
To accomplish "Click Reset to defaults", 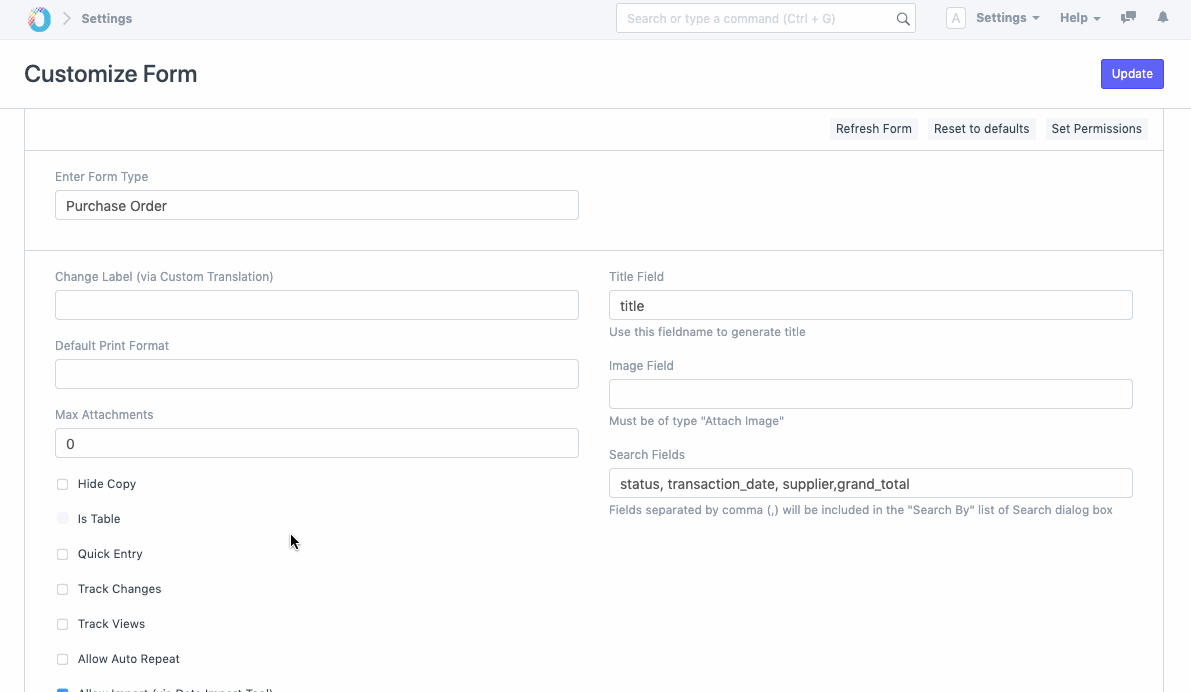I will (x=981, y=128).
